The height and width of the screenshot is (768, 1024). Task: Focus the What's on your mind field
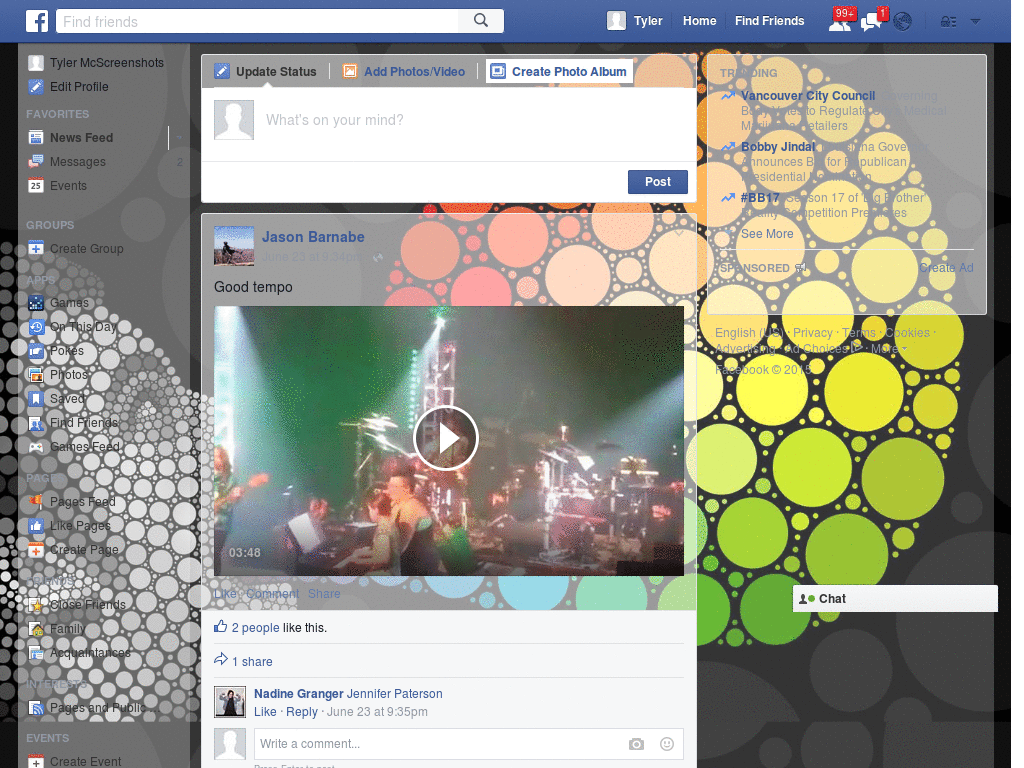[473, 120]
